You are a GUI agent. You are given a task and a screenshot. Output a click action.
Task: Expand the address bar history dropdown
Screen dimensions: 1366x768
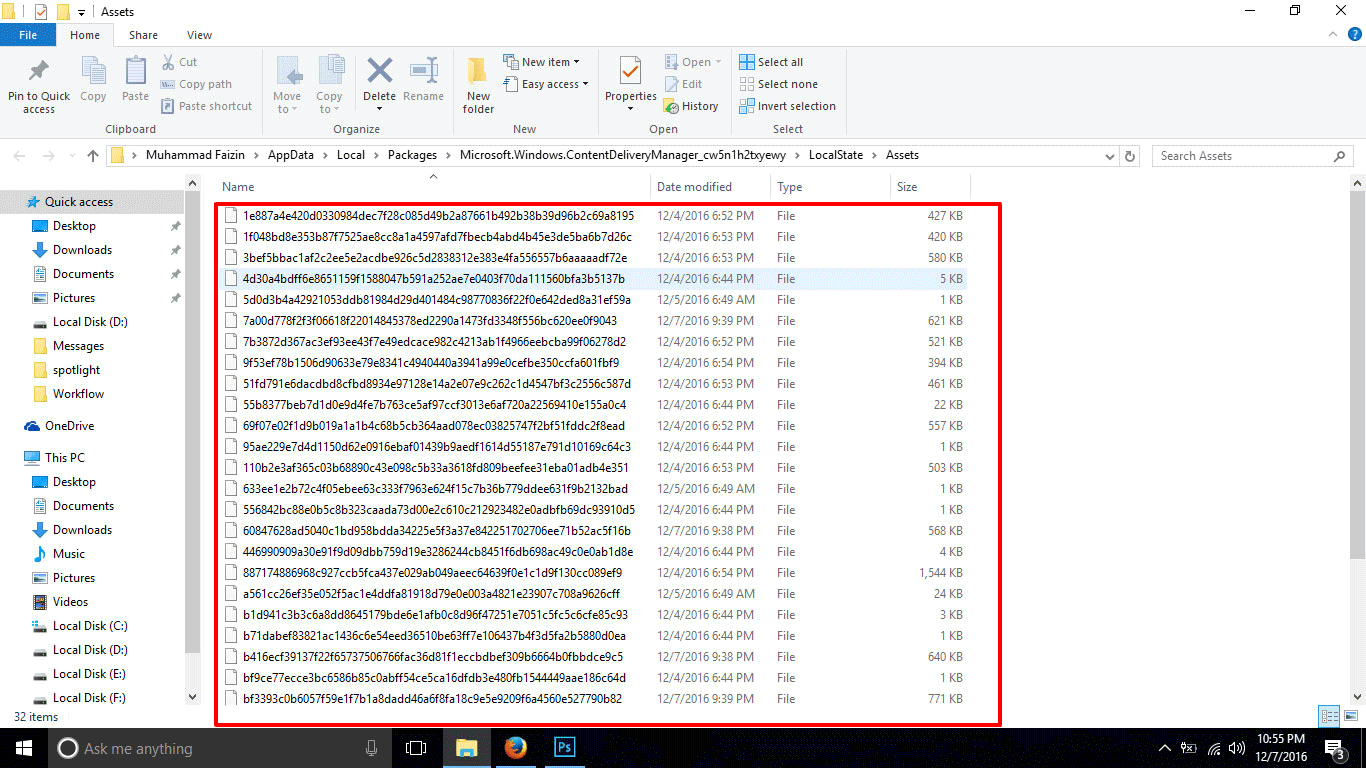click(1109, 156)
